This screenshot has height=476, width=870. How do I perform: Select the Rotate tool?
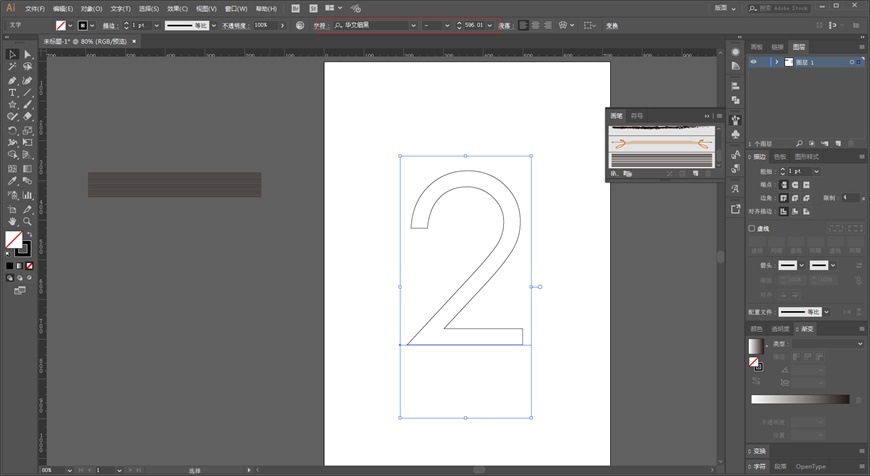(x=12, y=130)
